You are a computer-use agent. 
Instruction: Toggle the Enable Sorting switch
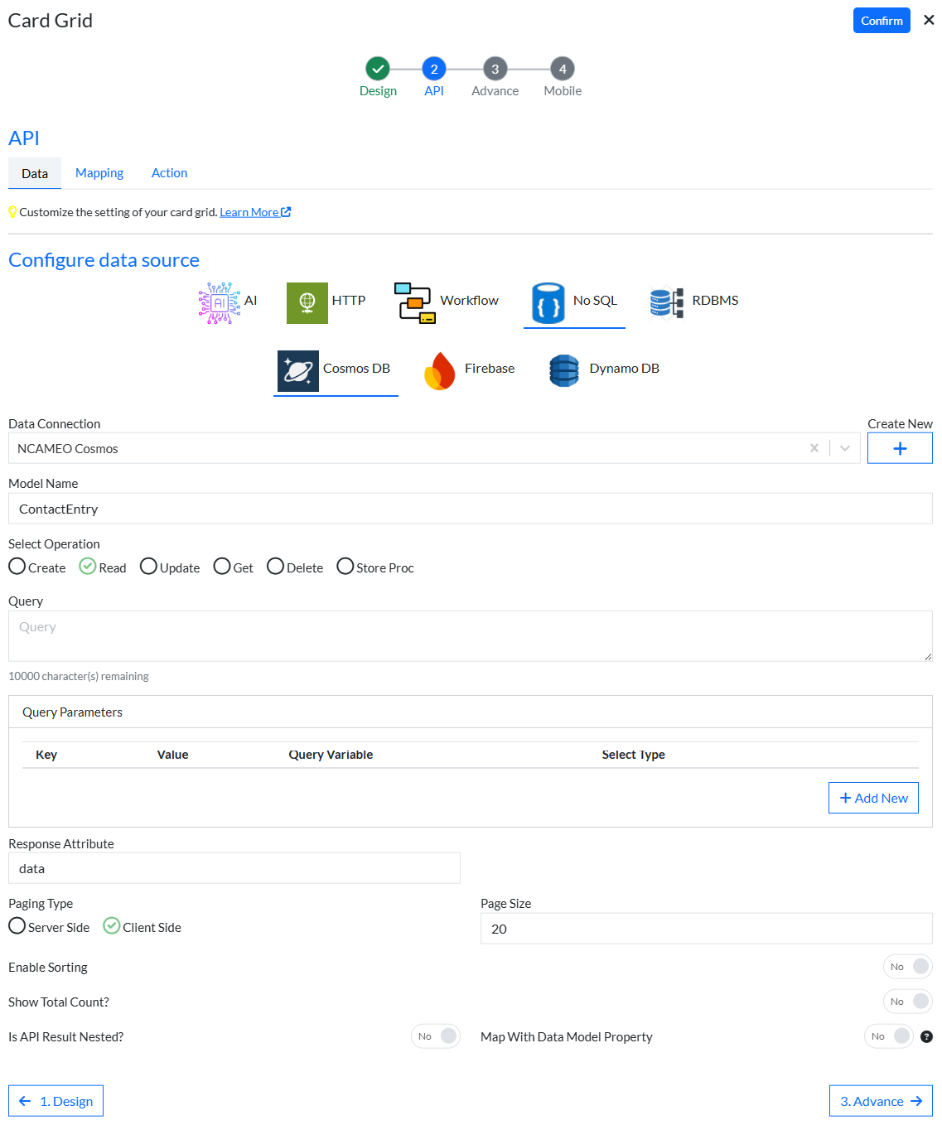coord(907,967)
